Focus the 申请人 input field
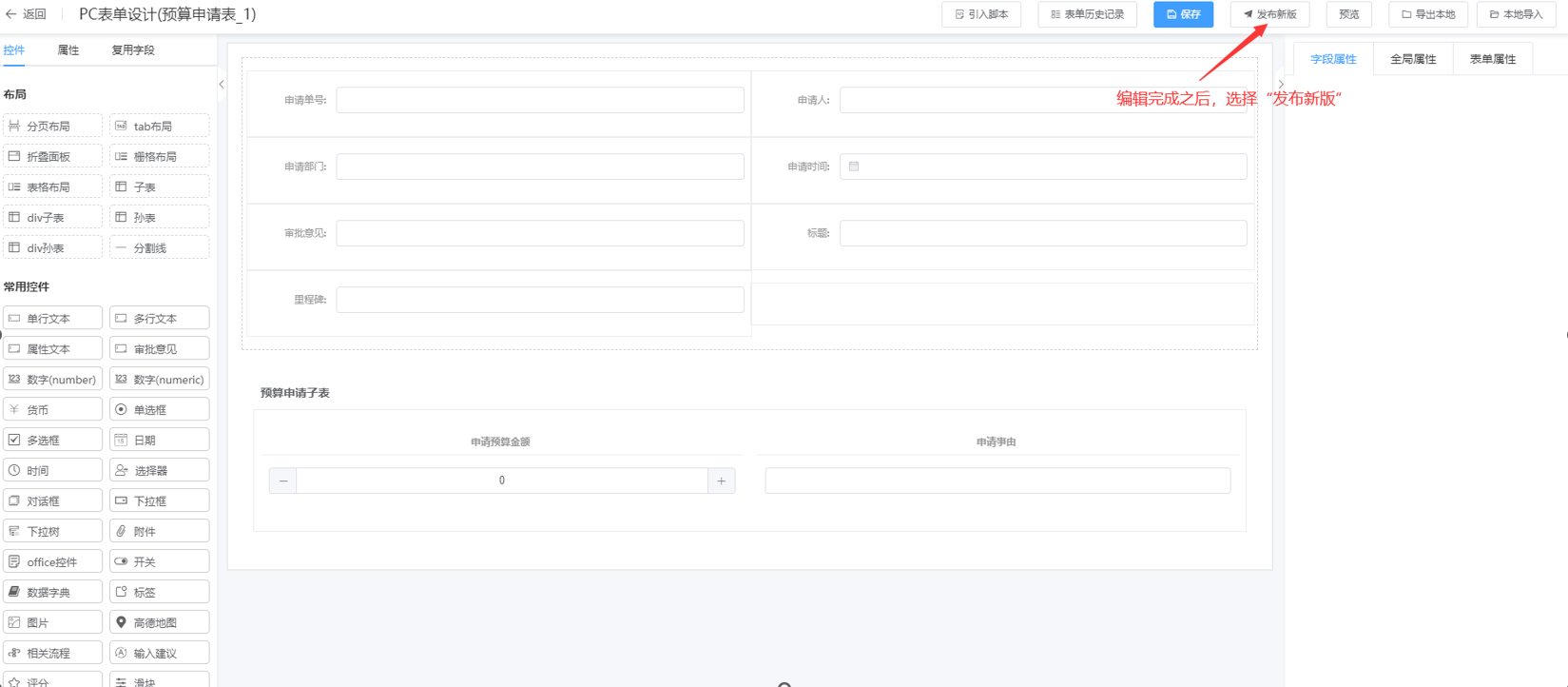 pyautogui.click(x=1043, y=100)
